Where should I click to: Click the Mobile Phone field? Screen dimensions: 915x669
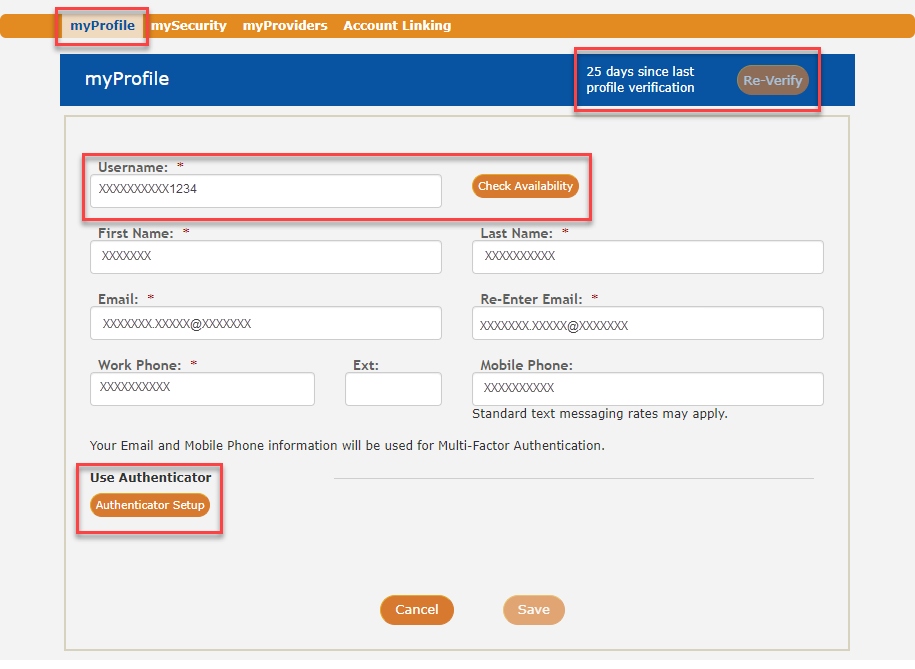point(647,389)
